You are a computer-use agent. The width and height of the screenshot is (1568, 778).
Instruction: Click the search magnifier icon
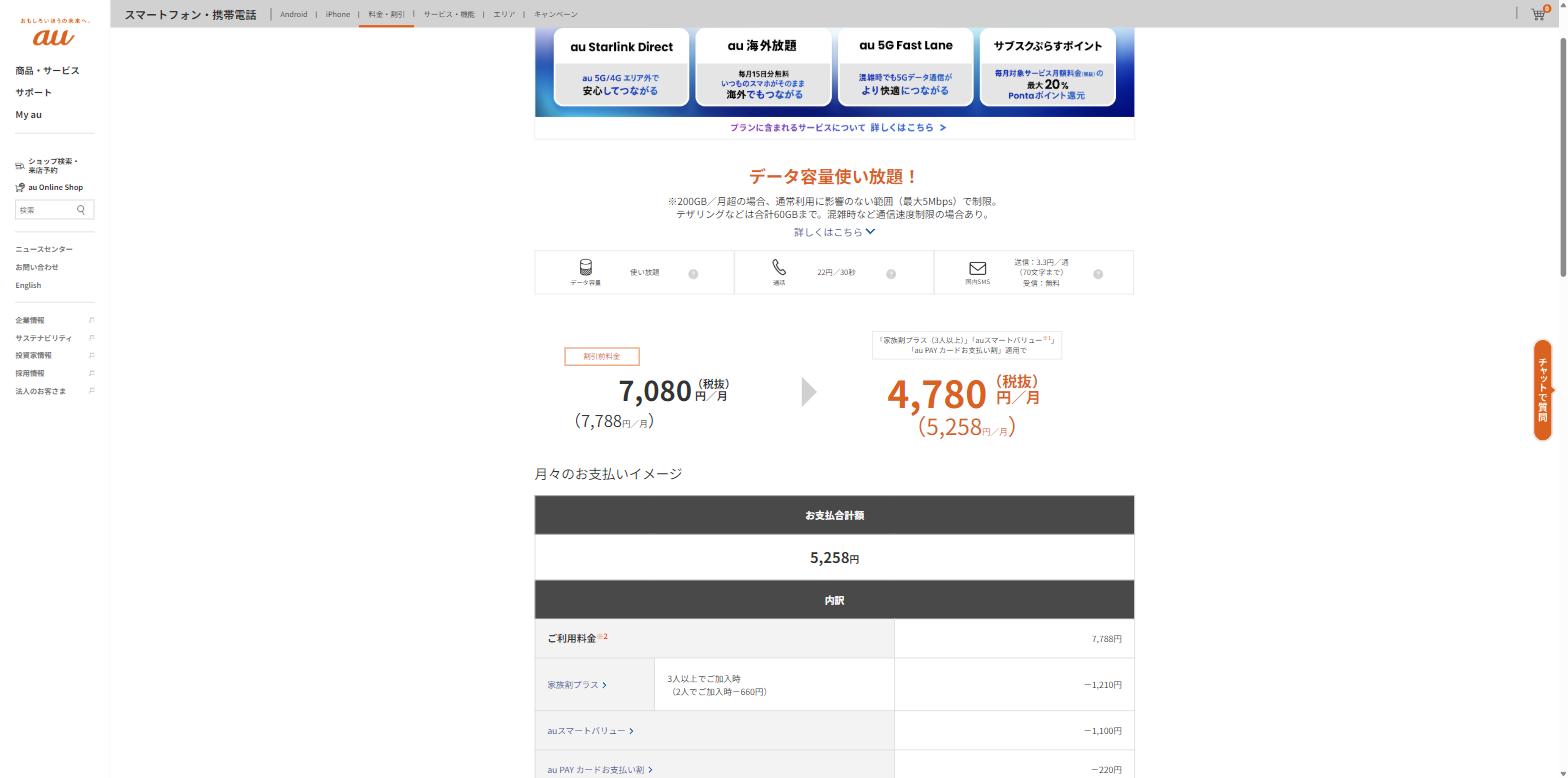coord(81,209)
